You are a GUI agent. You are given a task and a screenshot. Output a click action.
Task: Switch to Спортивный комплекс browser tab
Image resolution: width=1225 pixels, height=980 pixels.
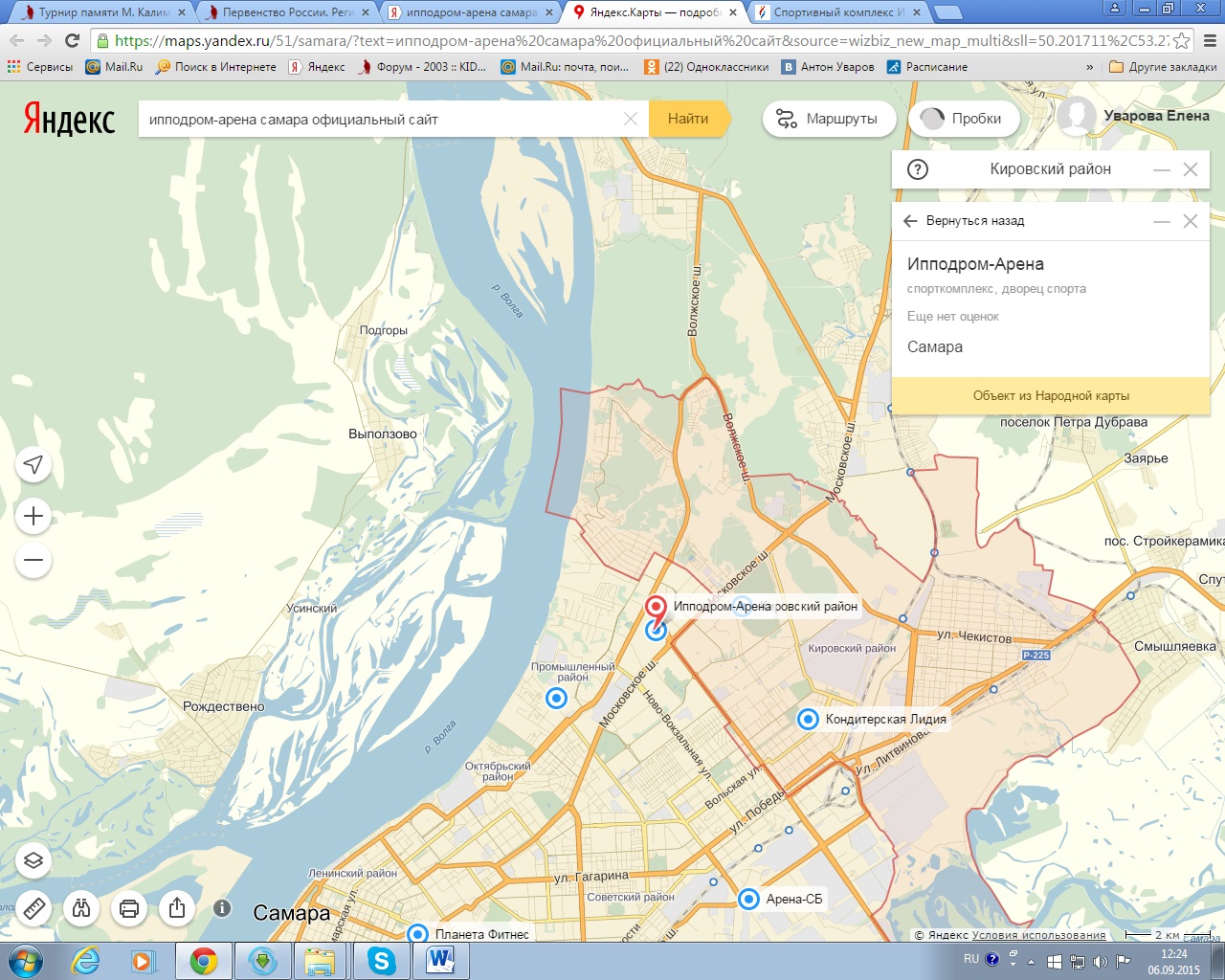(x=838, y=12)
